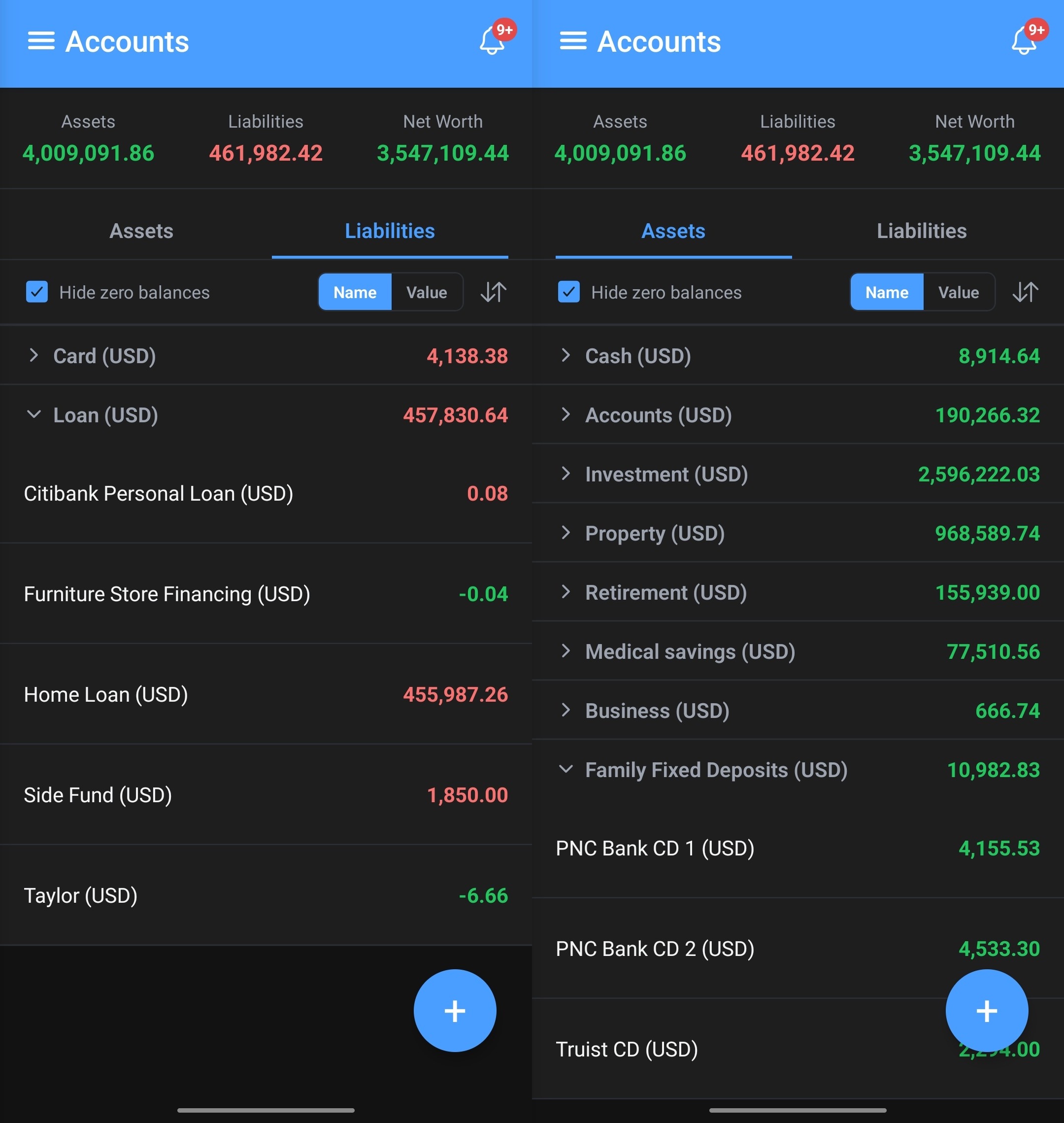Viewport: 1064px width, 1123px height.
Task: Open PNC Bank CD 1 (USD) account
Action: pos(798,848)
